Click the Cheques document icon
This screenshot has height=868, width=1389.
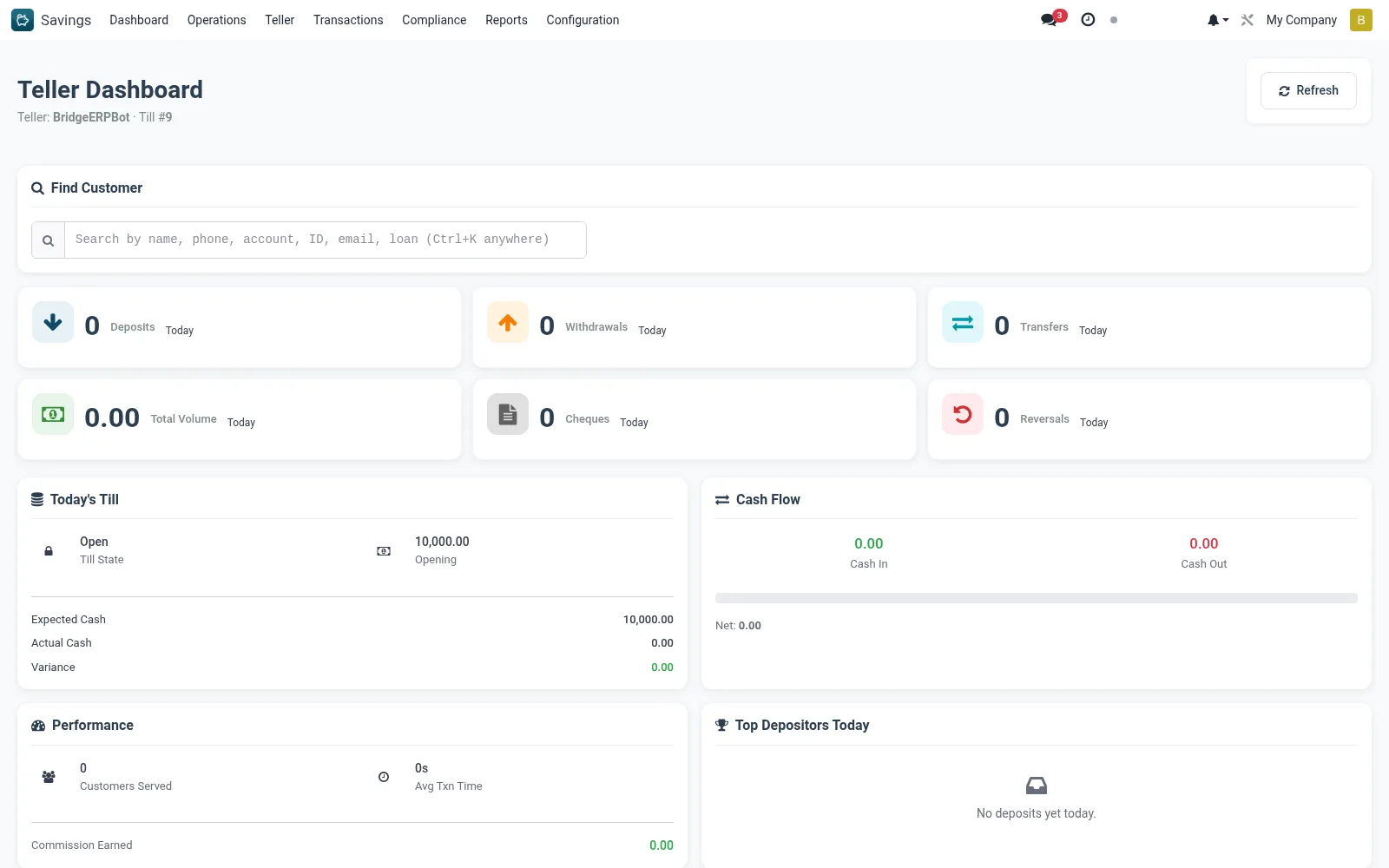point(508,414)
